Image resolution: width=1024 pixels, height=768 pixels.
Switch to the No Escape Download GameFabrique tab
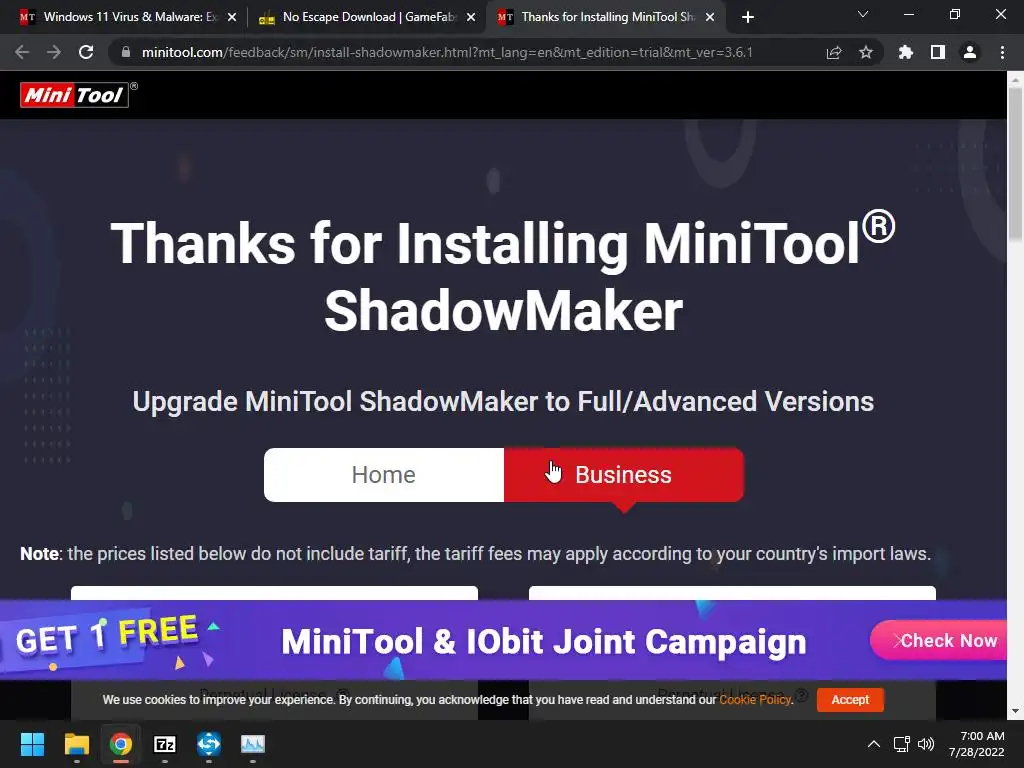click(x=367, y=17)
